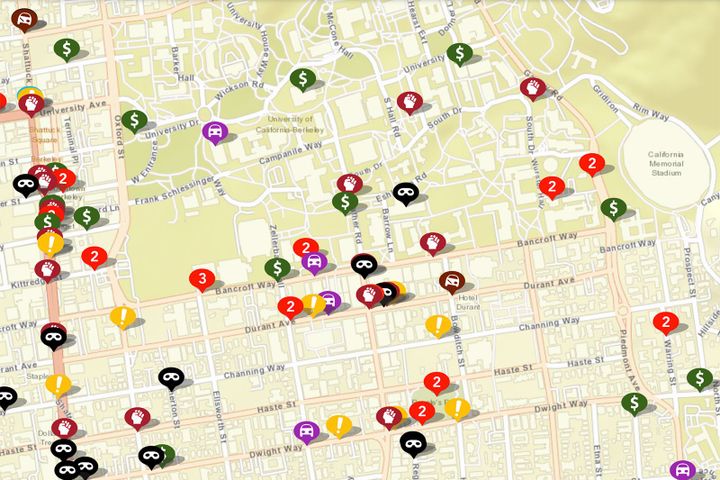This screenshot has width=720, height=480.
Task: Select purple car marker near University Dr
Action: (215, 133)
